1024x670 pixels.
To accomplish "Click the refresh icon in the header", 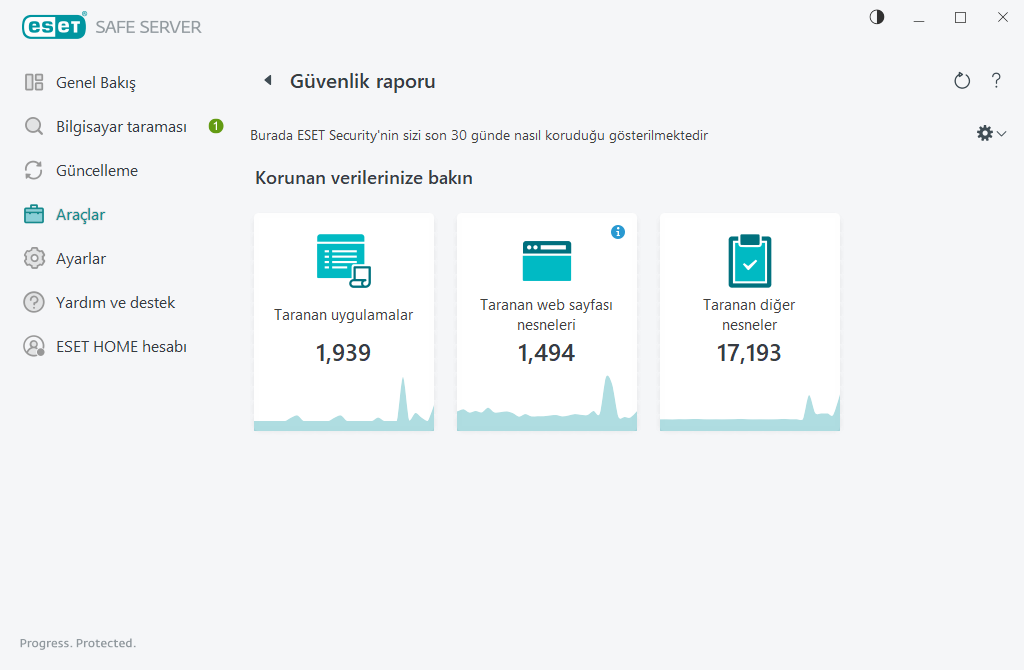I will [x=961, y=81].
